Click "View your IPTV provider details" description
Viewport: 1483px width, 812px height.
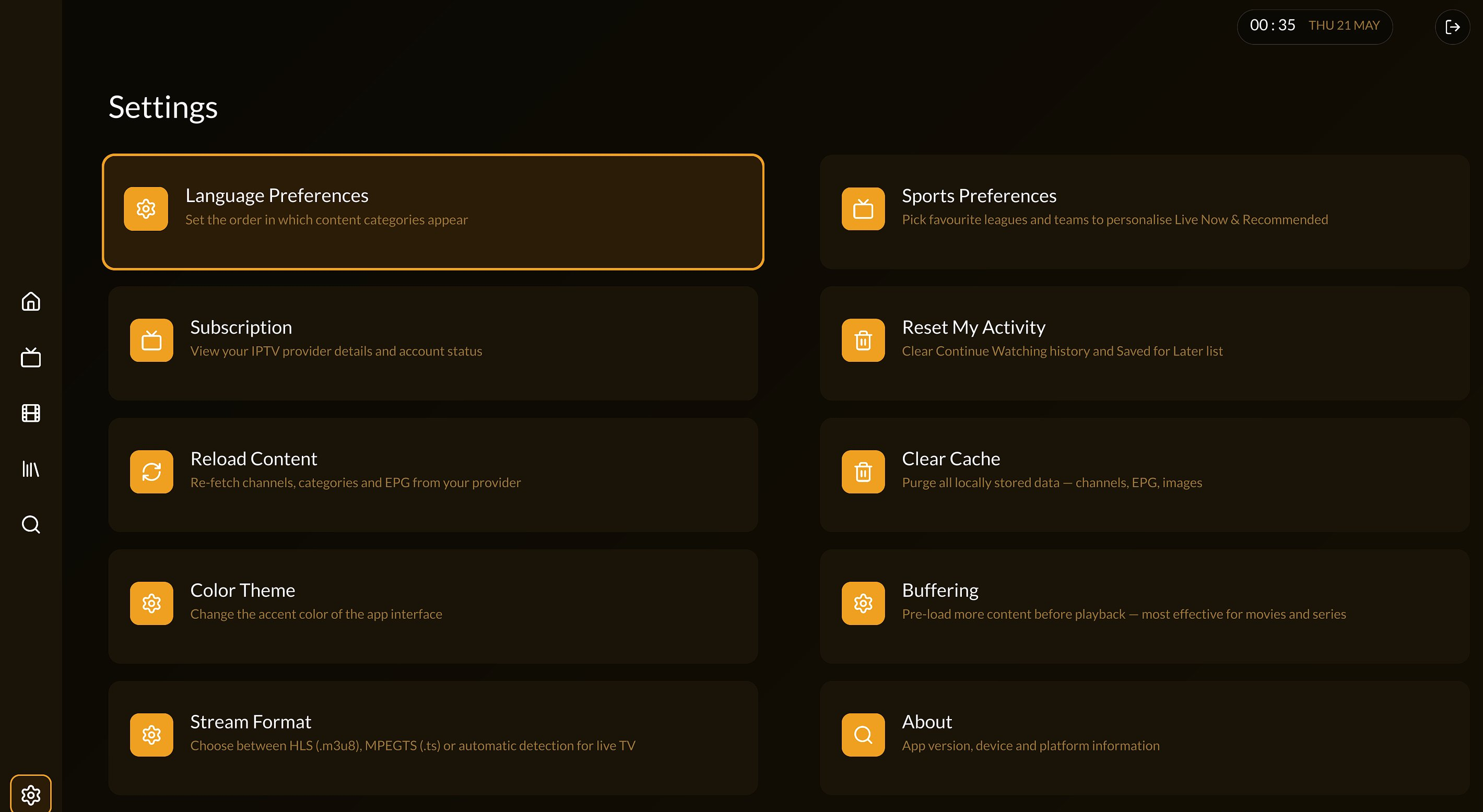pyautogui.click(x=336, y=351)
